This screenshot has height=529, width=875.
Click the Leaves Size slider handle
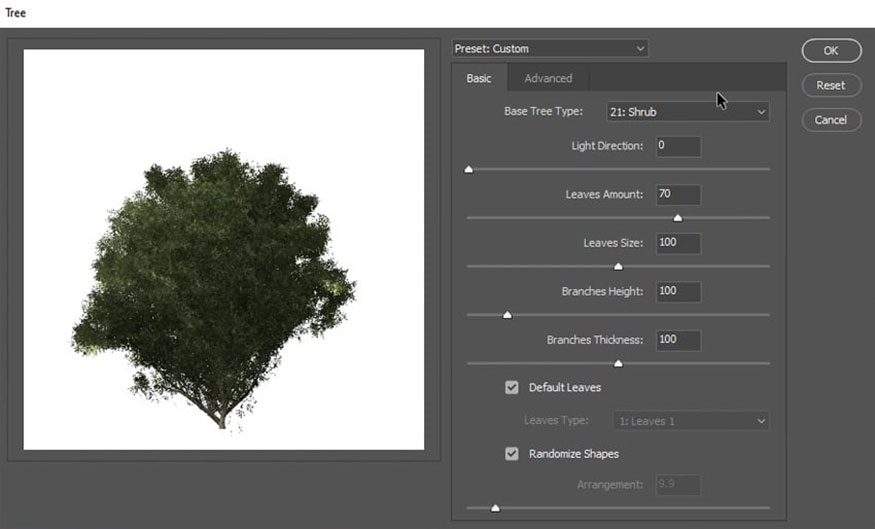[618, 267]
